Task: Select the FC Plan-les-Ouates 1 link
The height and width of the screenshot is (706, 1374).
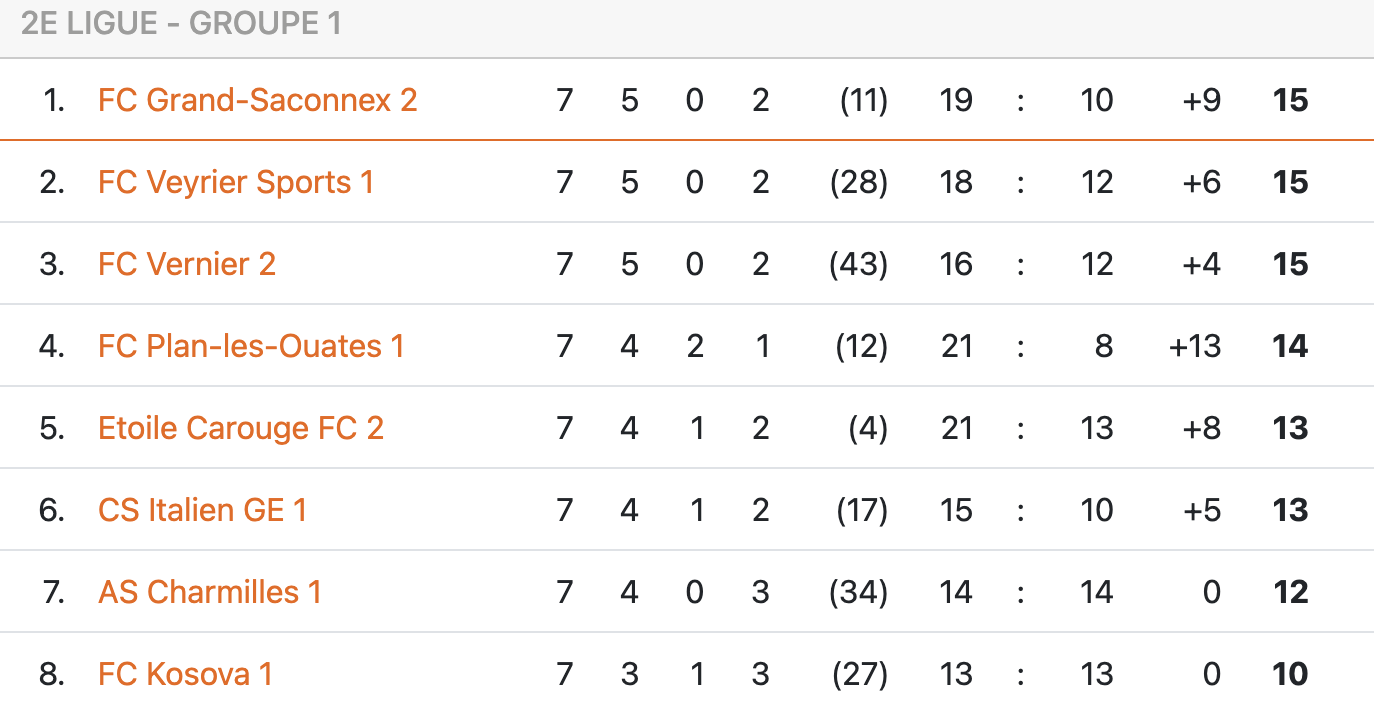Action: [x=251, y=346]
